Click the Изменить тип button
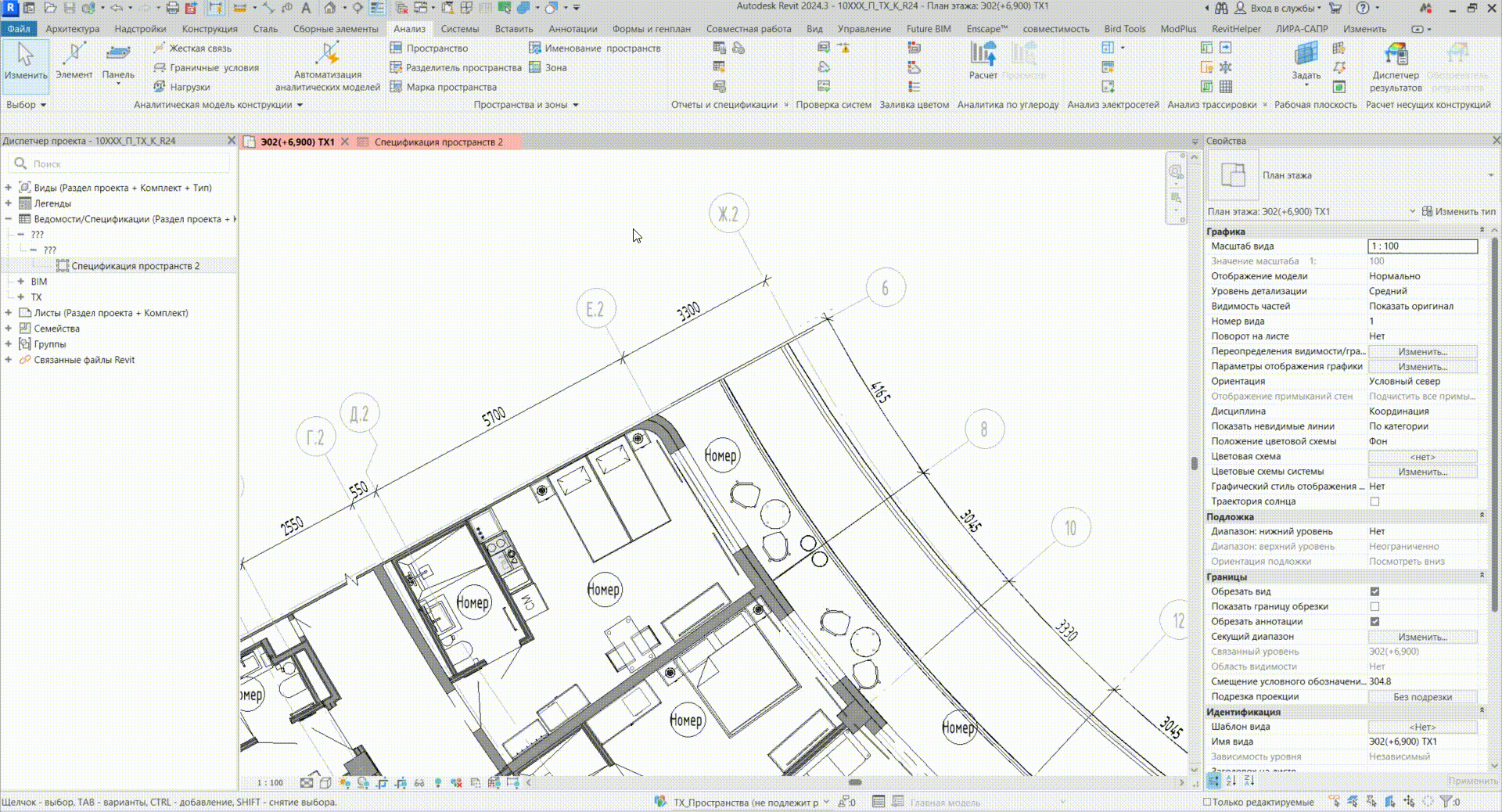 (1458, 211)
